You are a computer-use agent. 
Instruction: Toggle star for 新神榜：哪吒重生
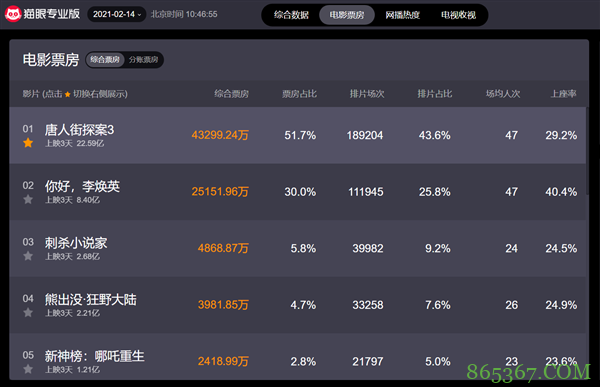(x=28, y=369)
